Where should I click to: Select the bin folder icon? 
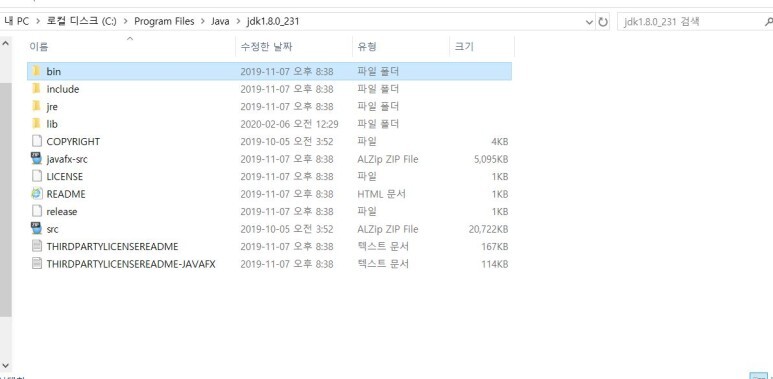[36, 71]
